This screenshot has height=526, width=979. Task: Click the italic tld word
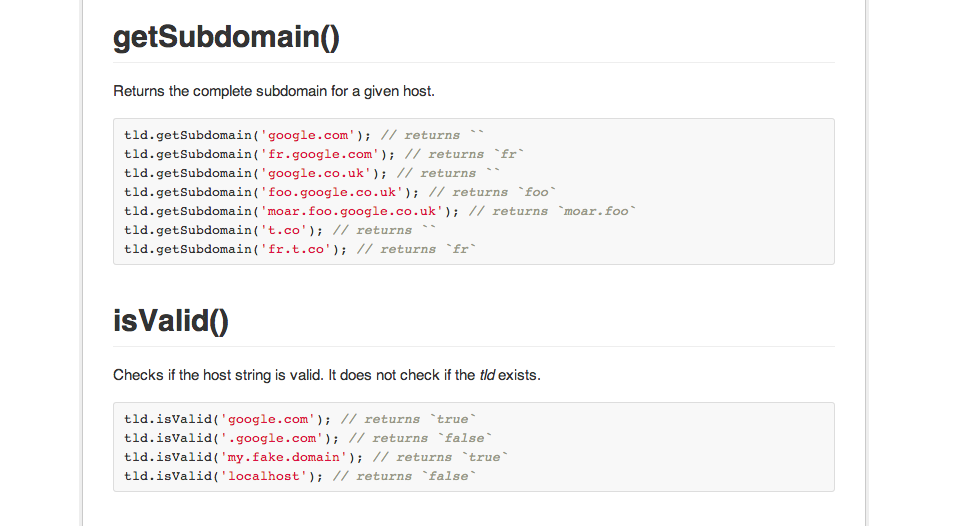(x=487, y=375)
